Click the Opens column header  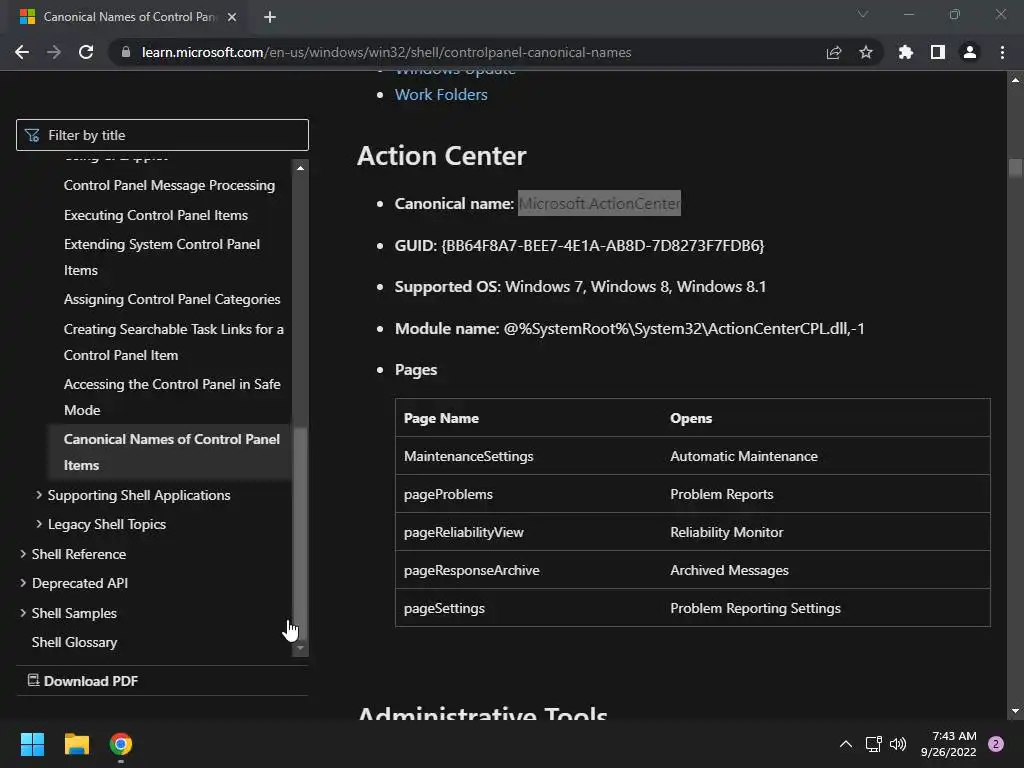pos(691,419)
